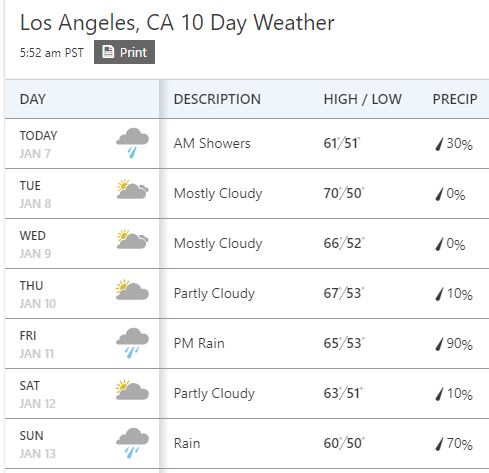Viewport: 489px width, 473px height.
Task: Click the rain shower icon for Today
Action: tap(132, 143)
